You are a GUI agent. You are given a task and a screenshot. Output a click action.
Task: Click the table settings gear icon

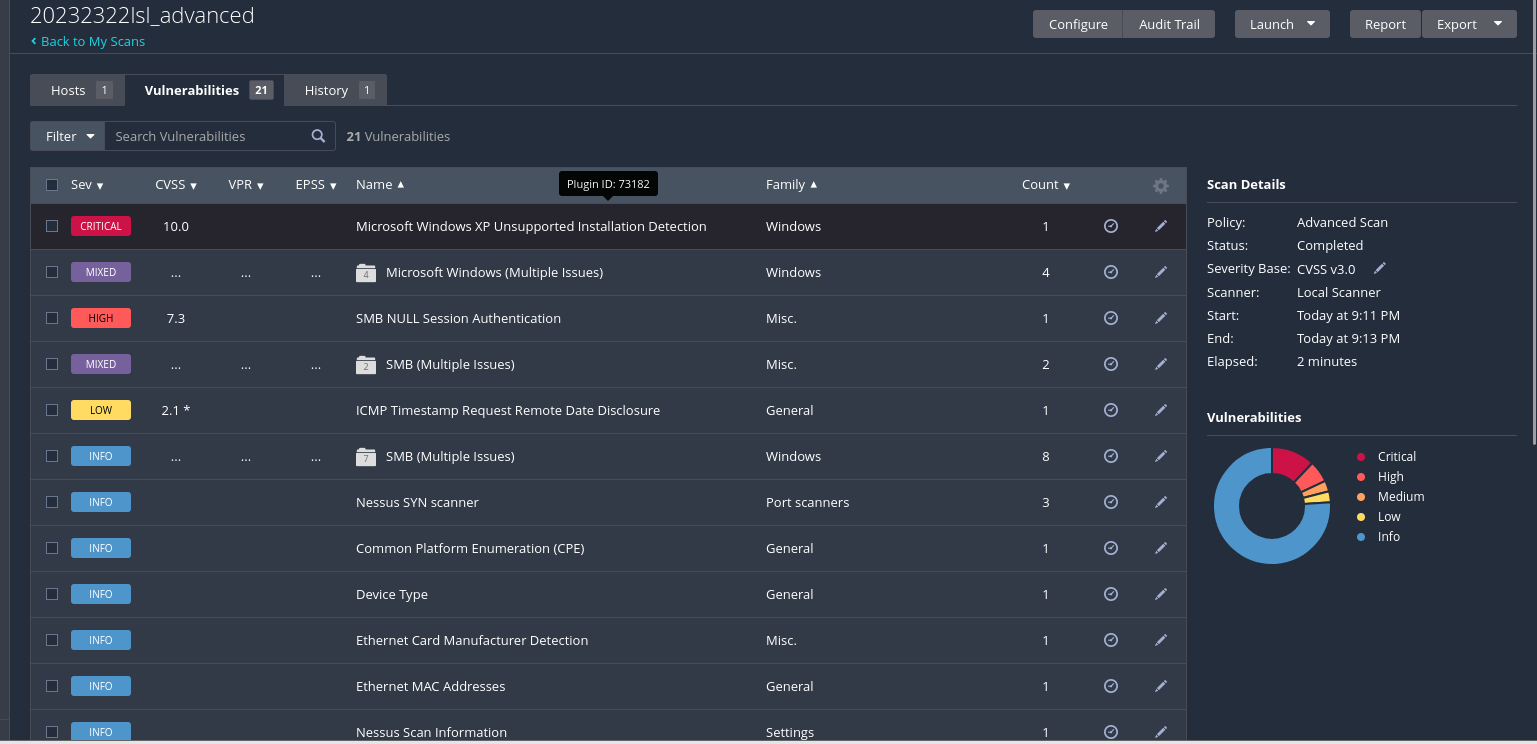click(x=1160, y=185)
